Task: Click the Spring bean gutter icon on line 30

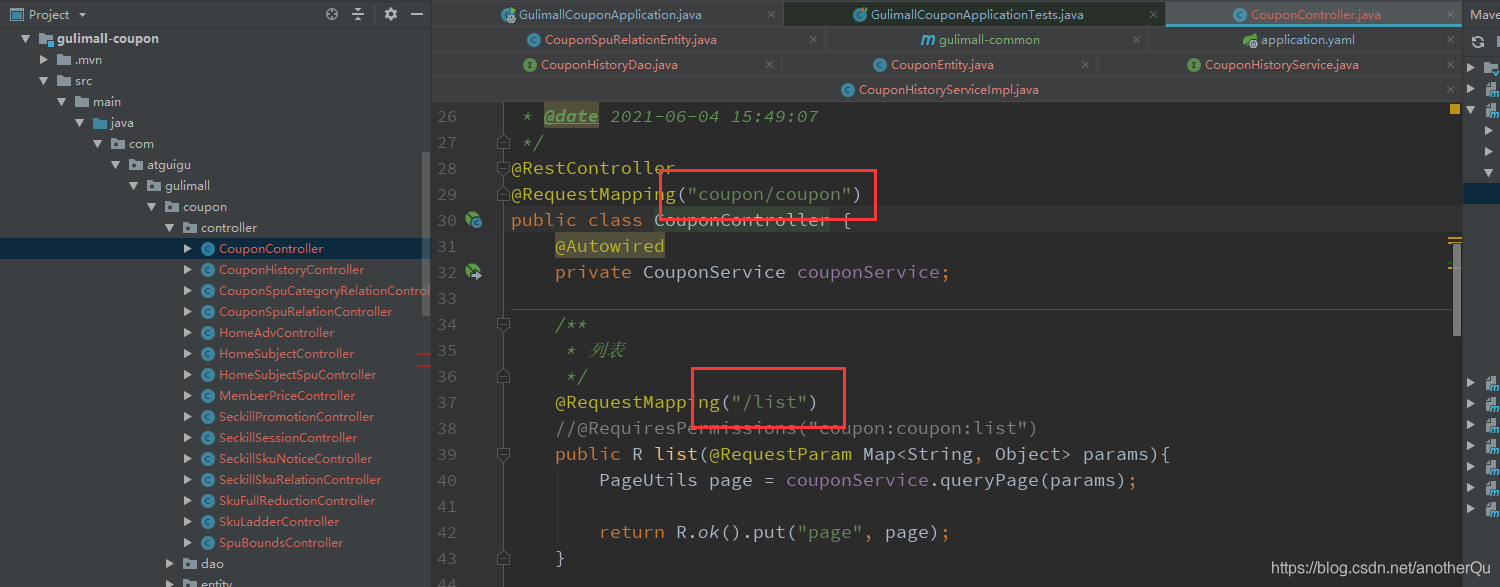Action: point(474,220)
